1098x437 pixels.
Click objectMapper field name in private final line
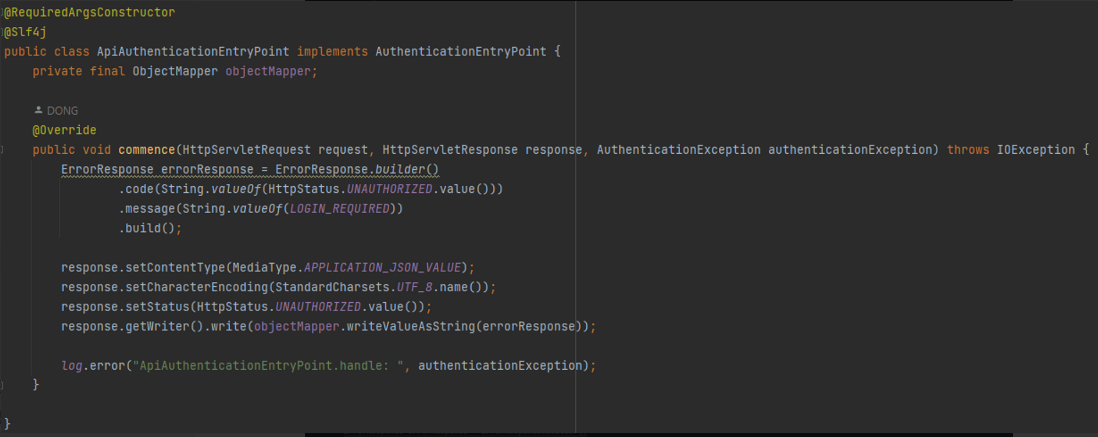[268, 71]
